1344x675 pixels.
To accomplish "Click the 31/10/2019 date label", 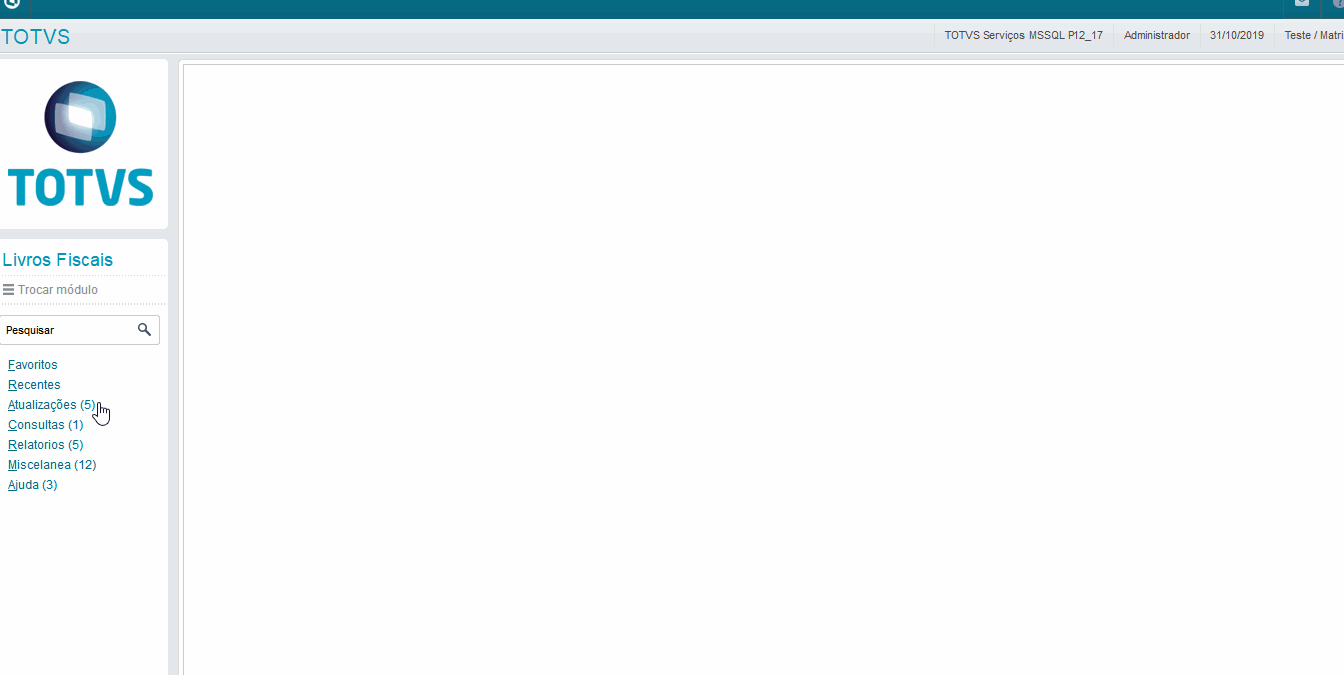I will [1237, 35].
